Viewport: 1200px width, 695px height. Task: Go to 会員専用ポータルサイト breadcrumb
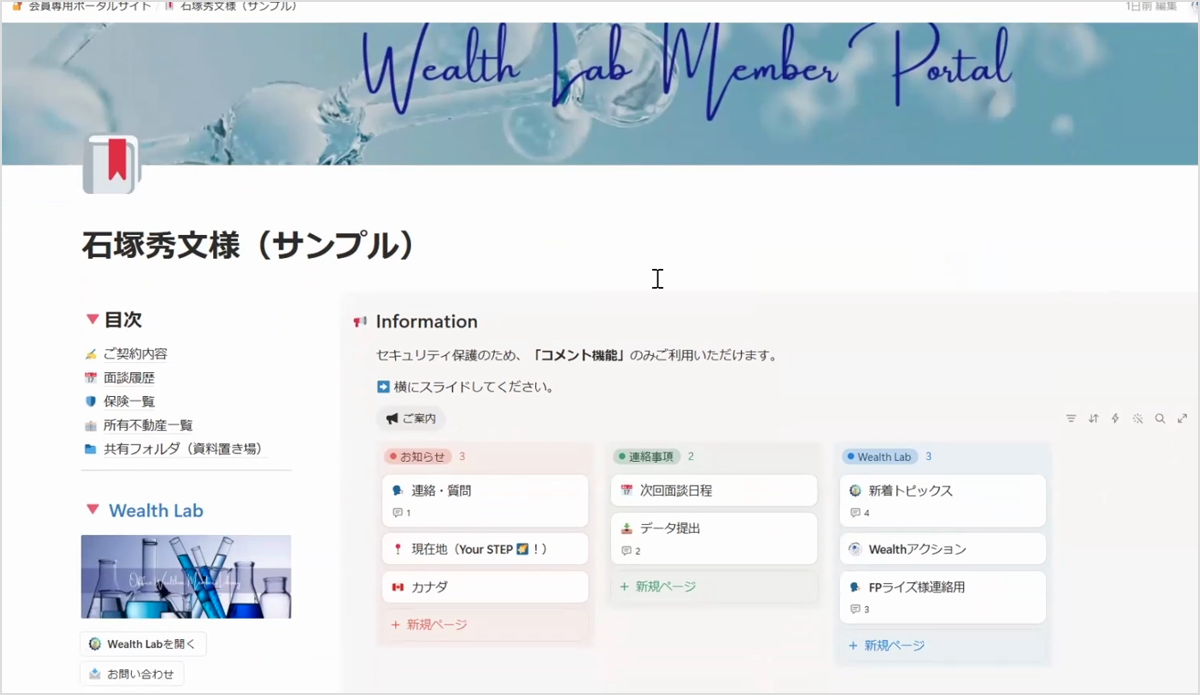coord(80,6)
